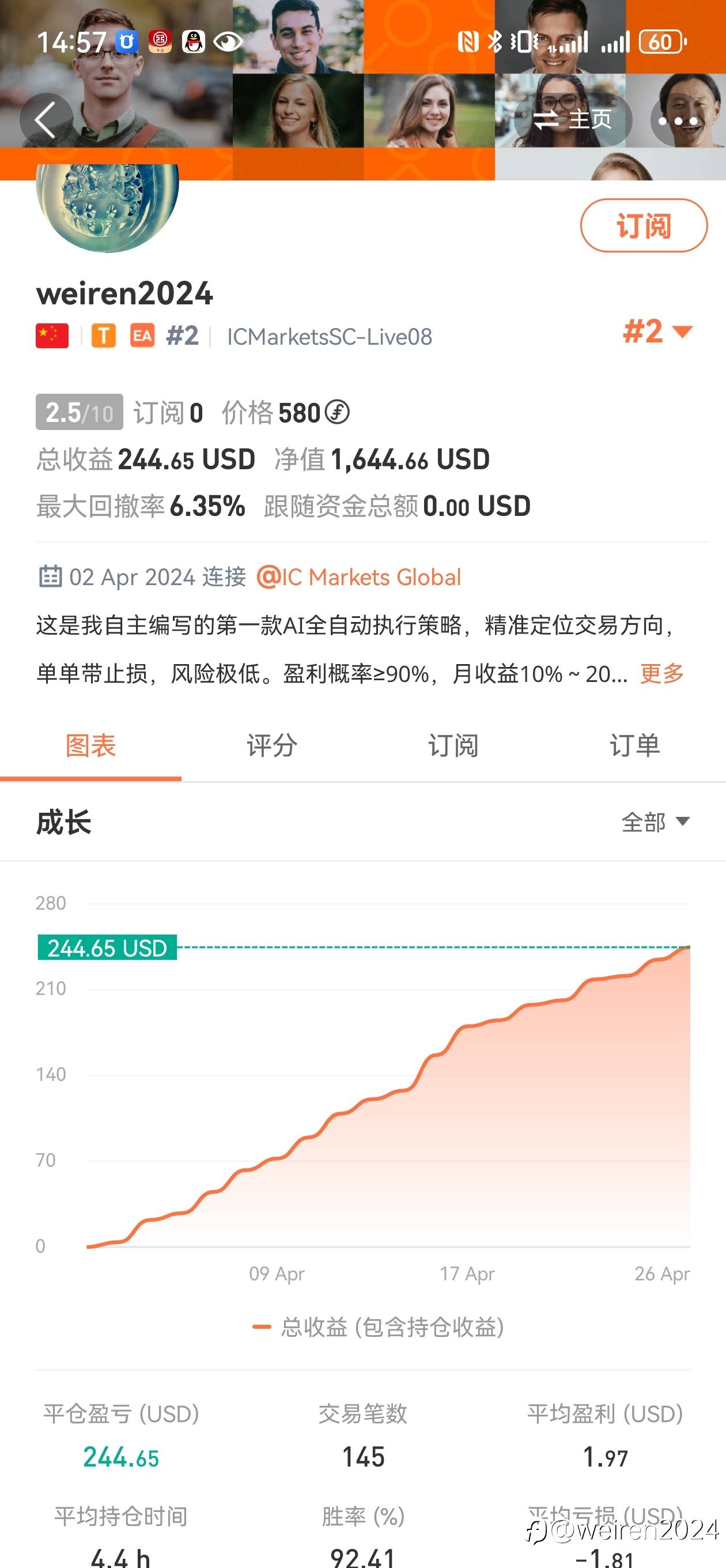
Task: Switch to the 评分 tab
Action: 272,745
